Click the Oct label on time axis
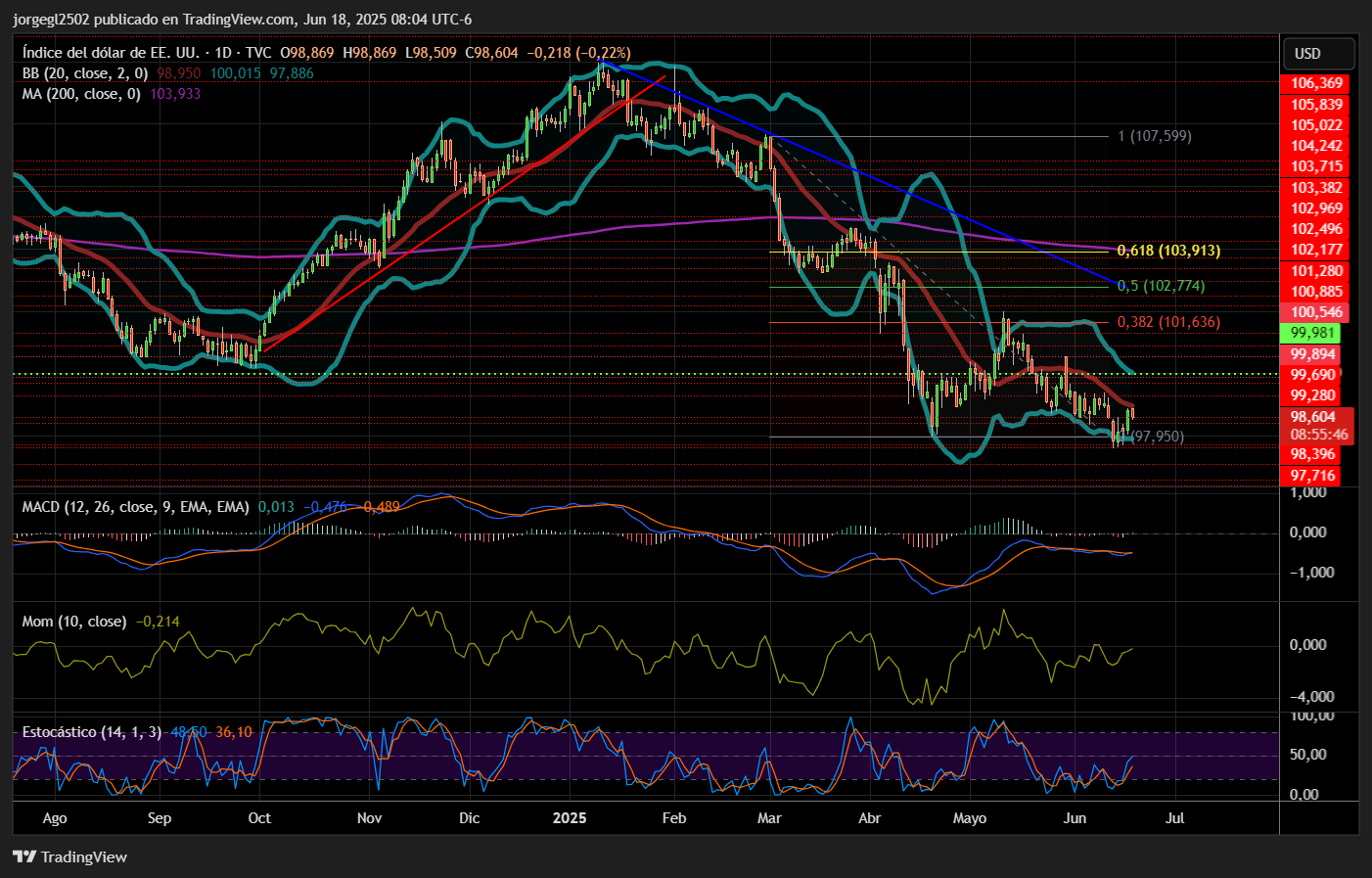Screen dimensions: 1372x878 [259, 818]
